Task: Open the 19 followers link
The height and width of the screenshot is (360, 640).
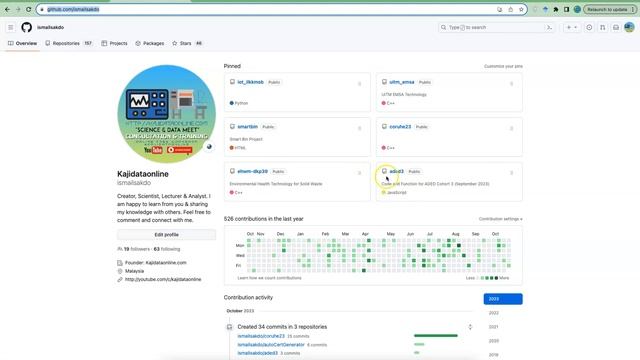Action: [x=137, y=249]
